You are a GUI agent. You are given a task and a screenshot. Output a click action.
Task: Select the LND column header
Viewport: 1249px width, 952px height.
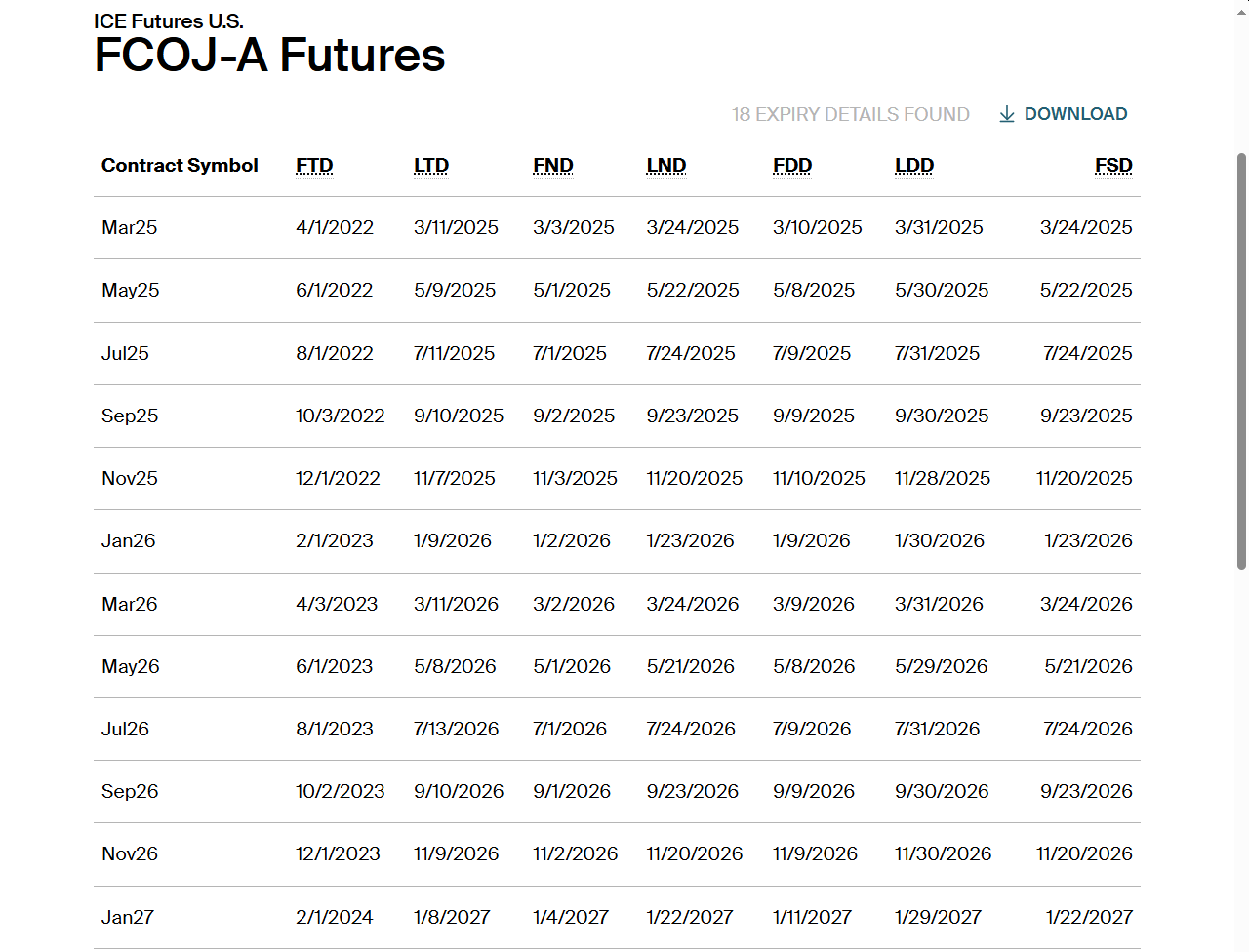click(x=666, y=166)
